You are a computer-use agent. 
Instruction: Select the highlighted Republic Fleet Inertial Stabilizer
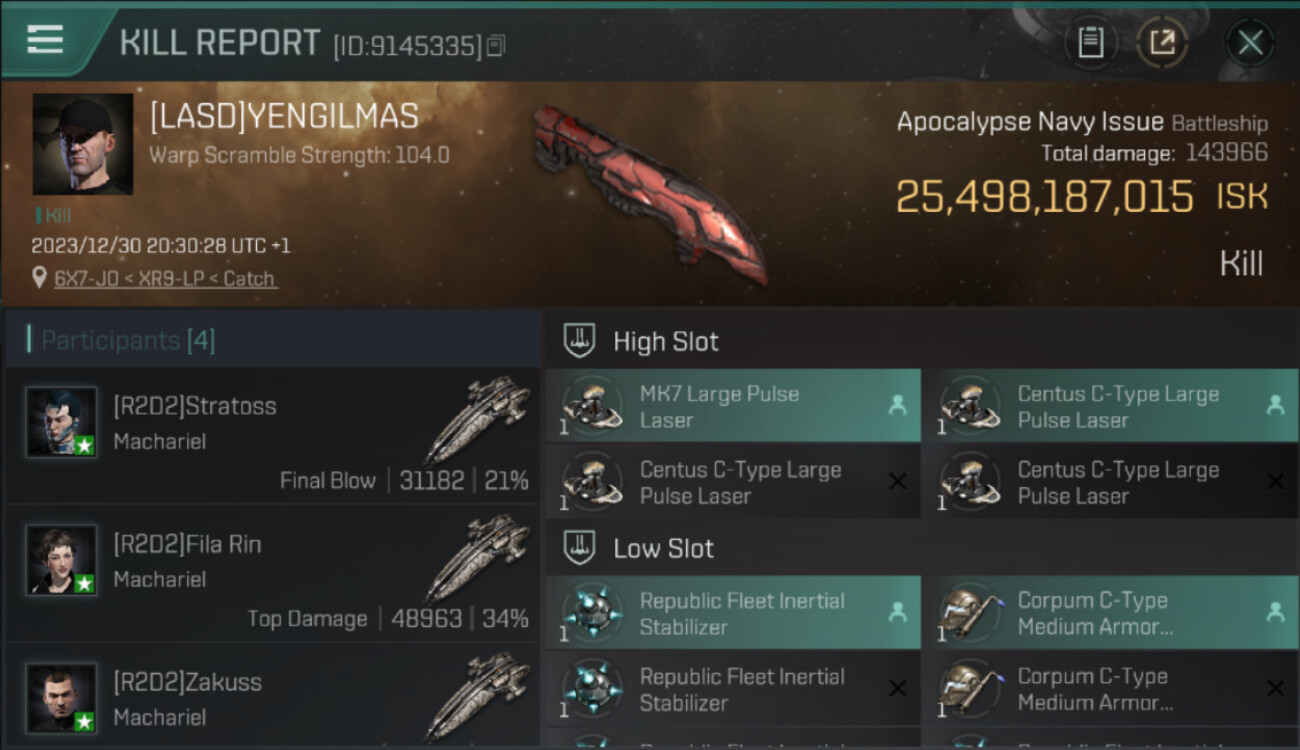coord(733,613)
